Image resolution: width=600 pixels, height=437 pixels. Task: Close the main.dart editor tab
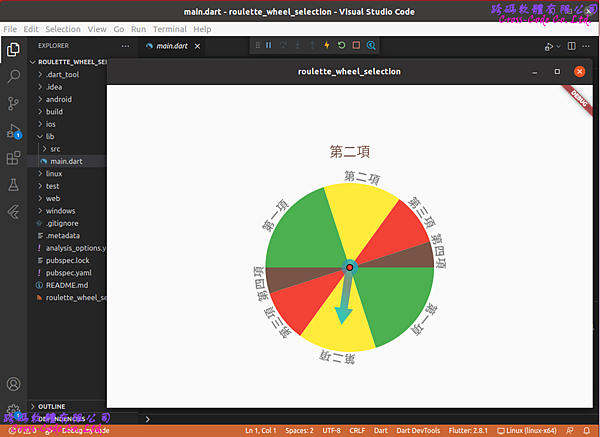pos(197,46)
